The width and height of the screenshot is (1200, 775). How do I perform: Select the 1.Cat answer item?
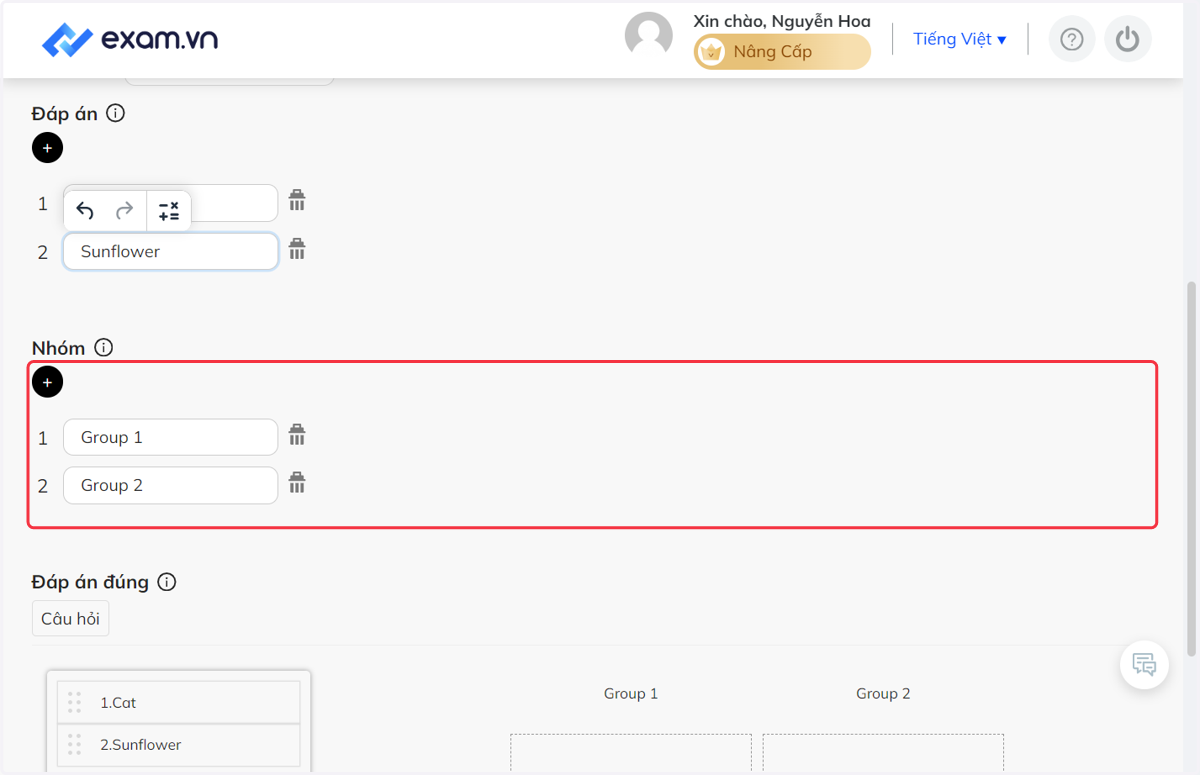coord(179,702)
